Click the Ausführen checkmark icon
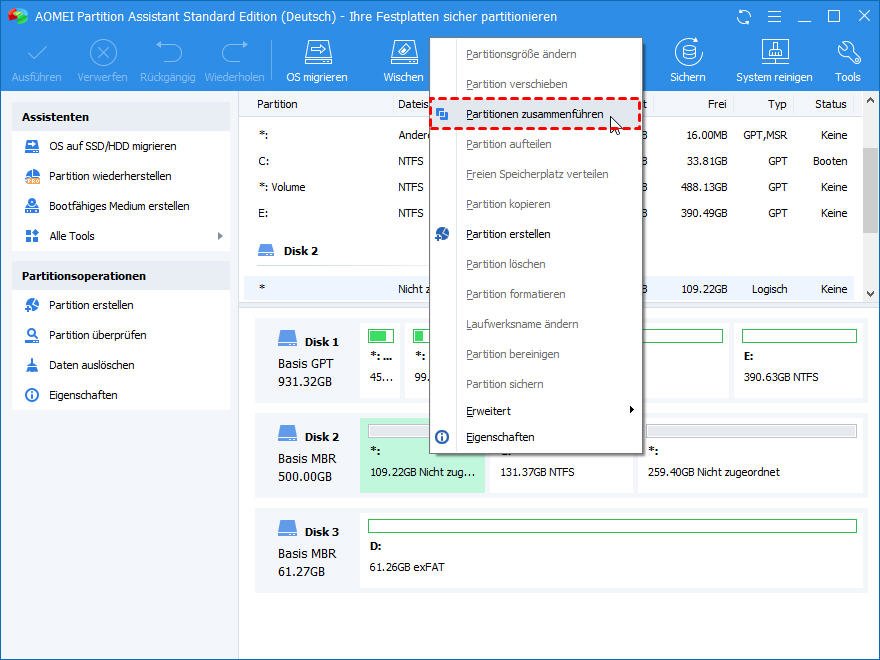The width and height of the screenshot is (880, 660). (37, 54)
